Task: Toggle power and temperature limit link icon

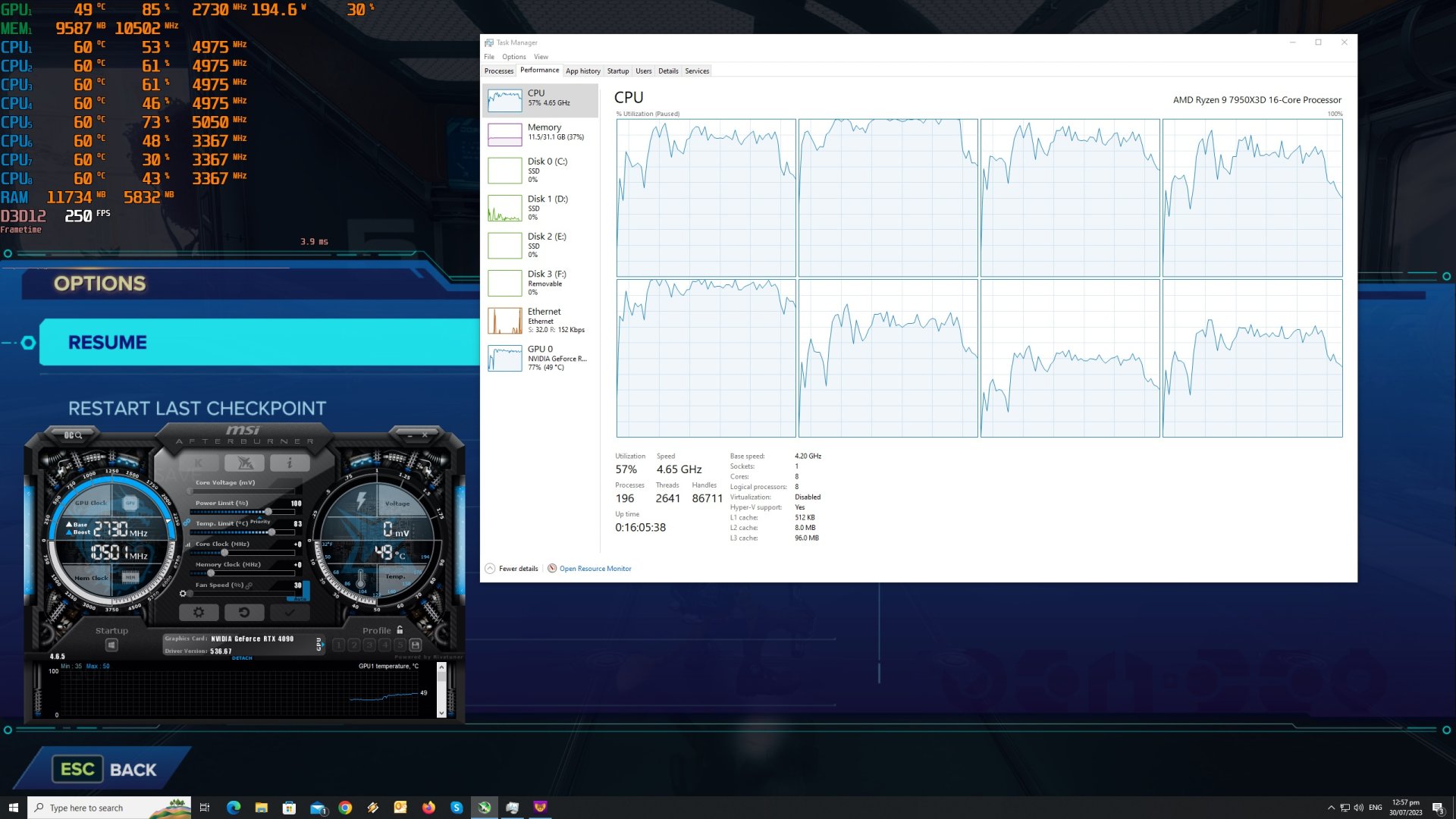Action: [187, 522]
